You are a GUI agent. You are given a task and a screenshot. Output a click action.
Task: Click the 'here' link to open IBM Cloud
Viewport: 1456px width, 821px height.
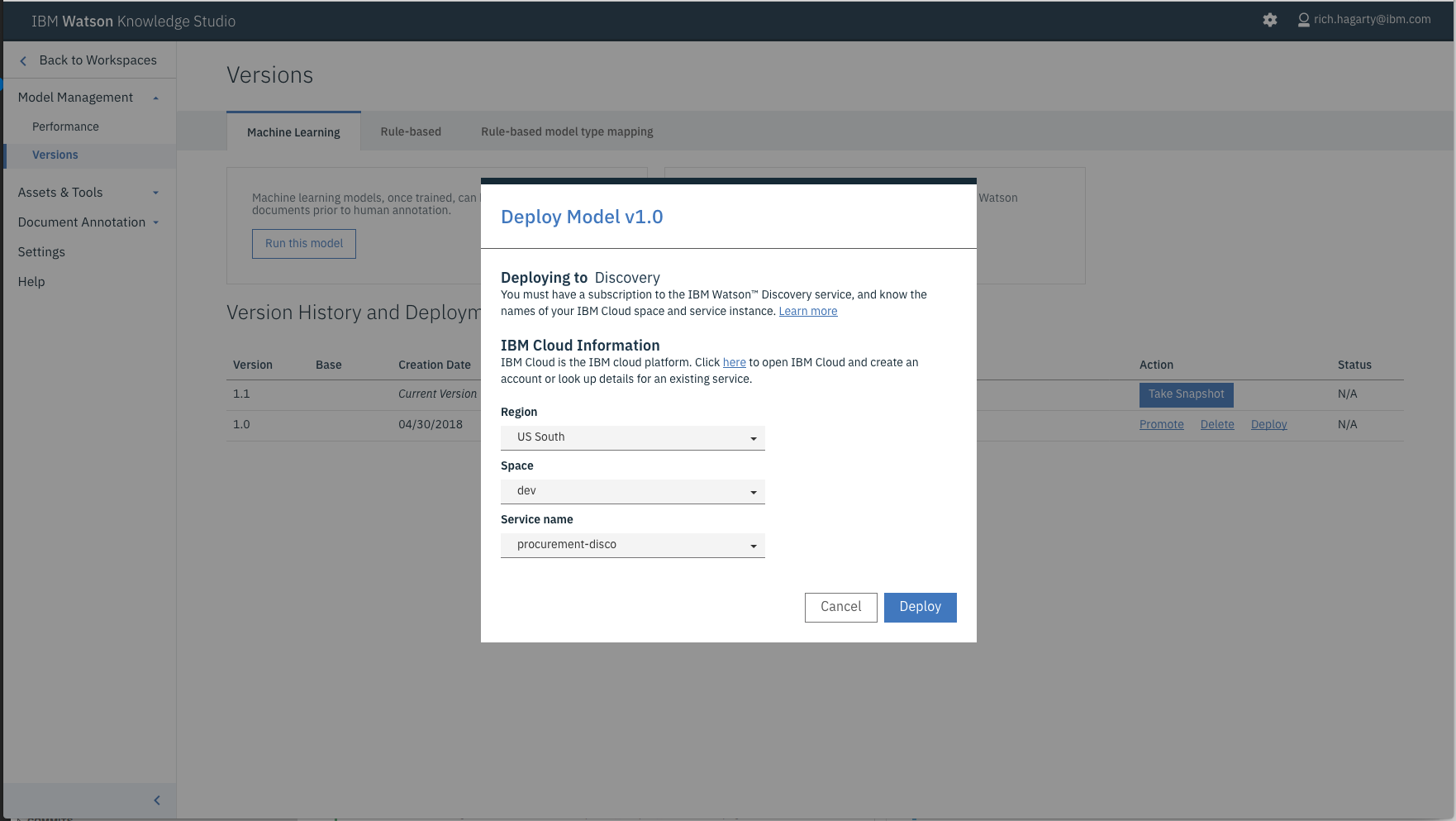coord(735,362)
